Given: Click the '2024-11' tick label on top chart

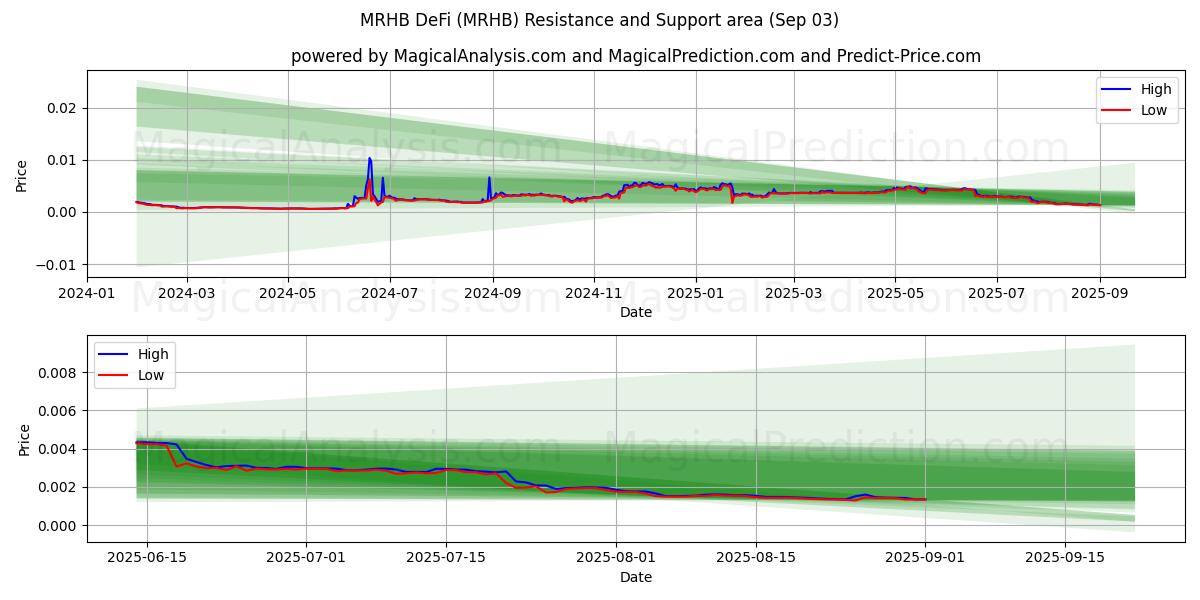Looking at the screenshot, I should tap(594, 293).
